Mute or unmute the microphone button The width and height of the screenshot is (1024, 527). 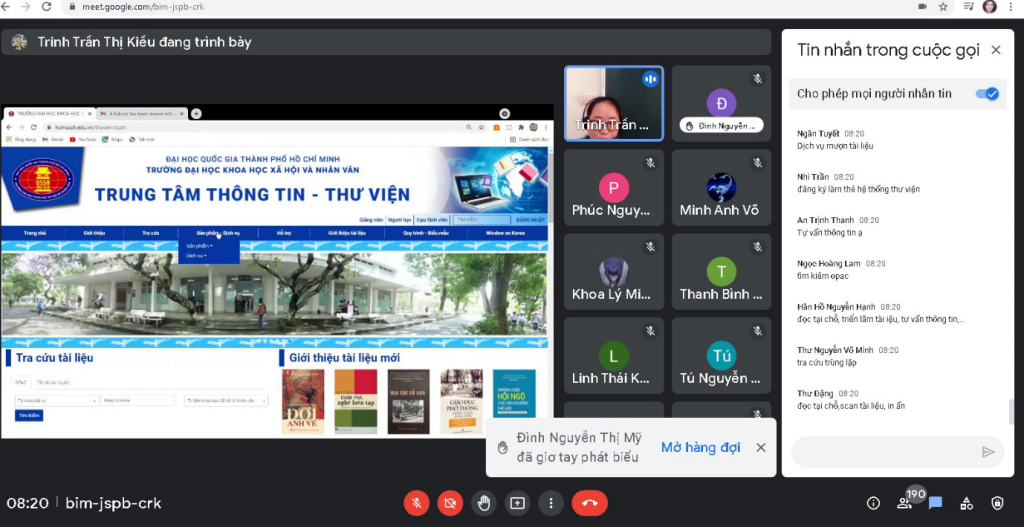pos(416,503)
